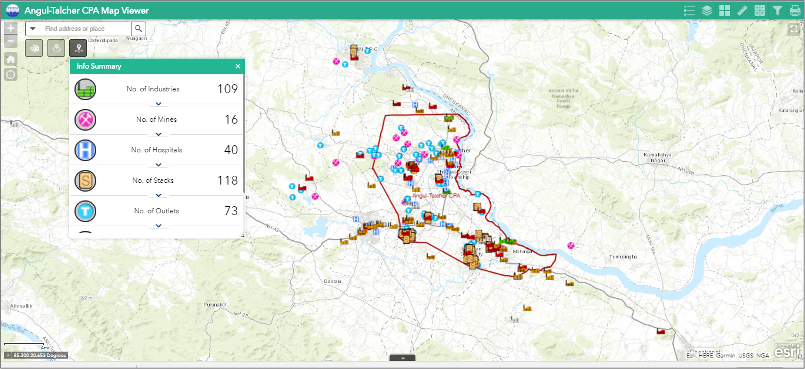
Task: Open the attribute table arrow at bottom
Action: click(x=403, y=358)
